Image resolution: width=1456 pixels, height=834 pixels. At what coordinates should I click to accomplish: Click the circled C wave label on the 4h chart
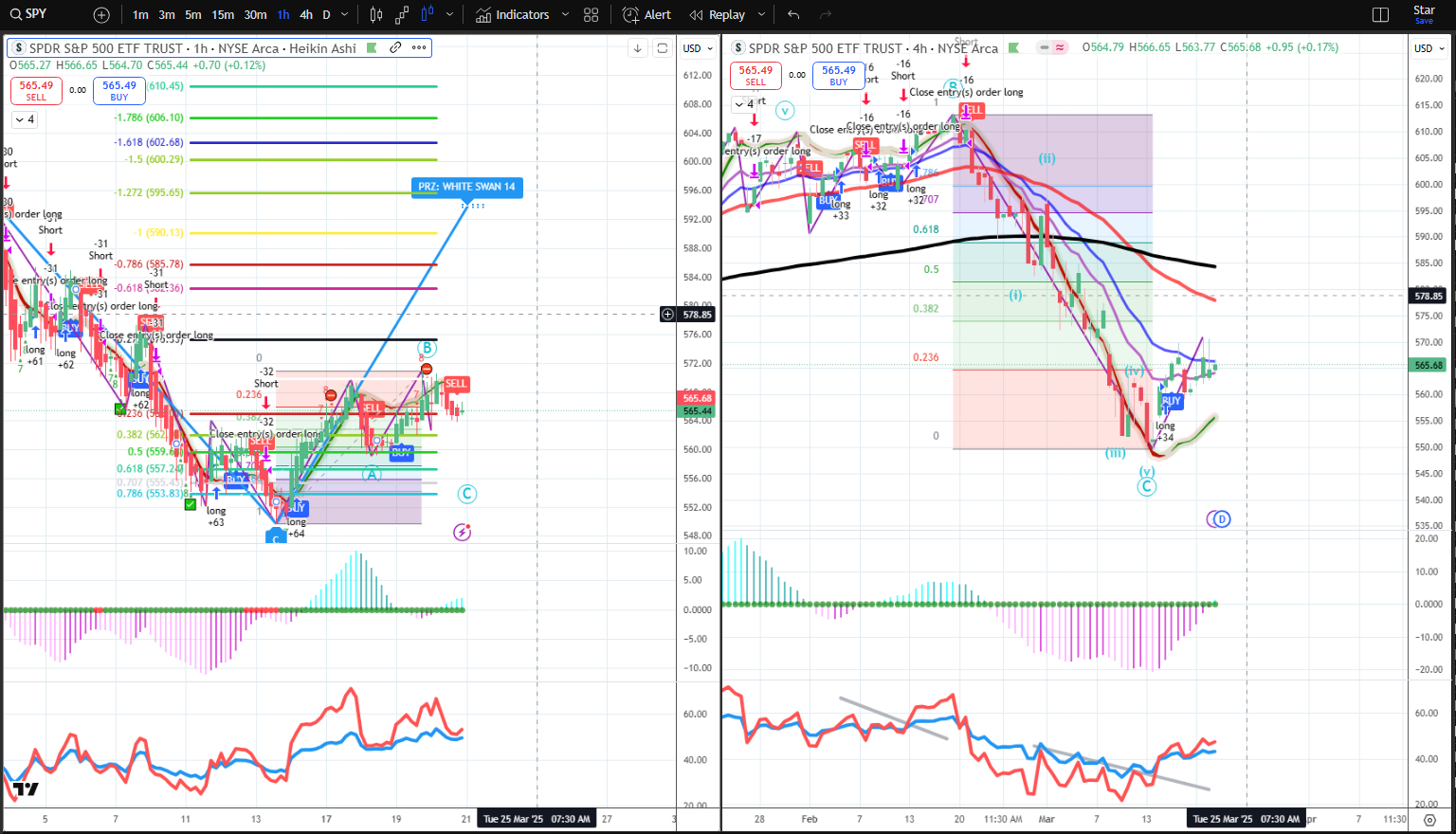pos(1147,487)
